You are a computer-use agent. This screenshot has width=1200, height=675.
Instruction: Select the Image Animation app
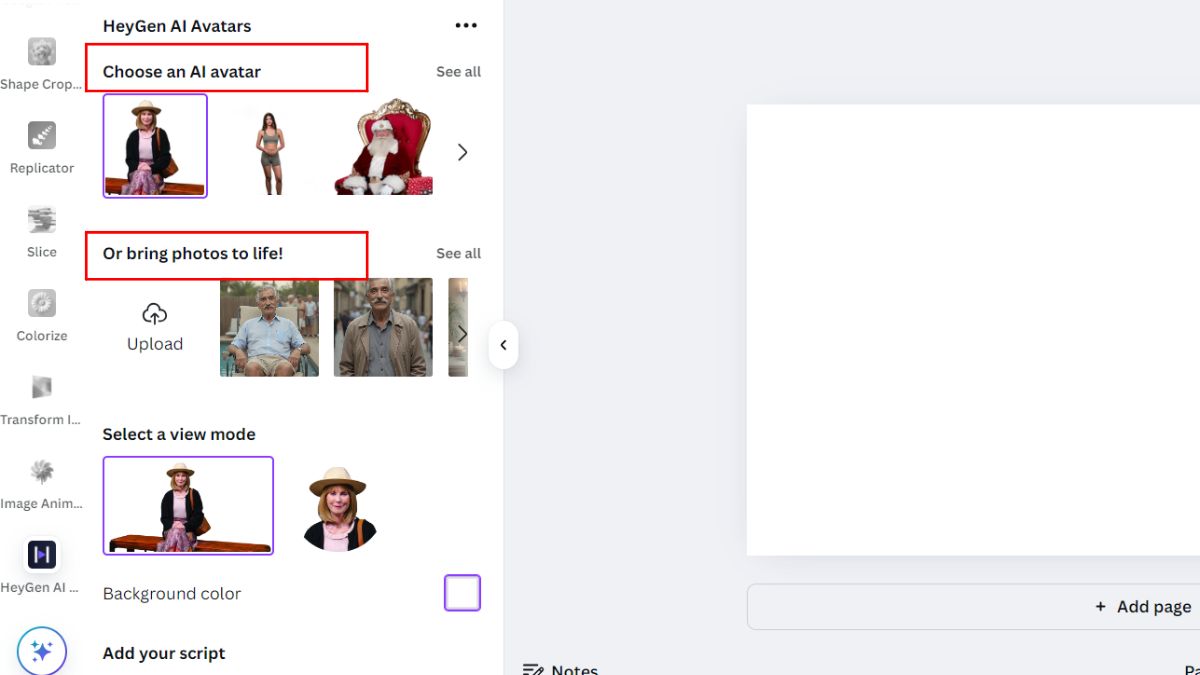[41, 474]
